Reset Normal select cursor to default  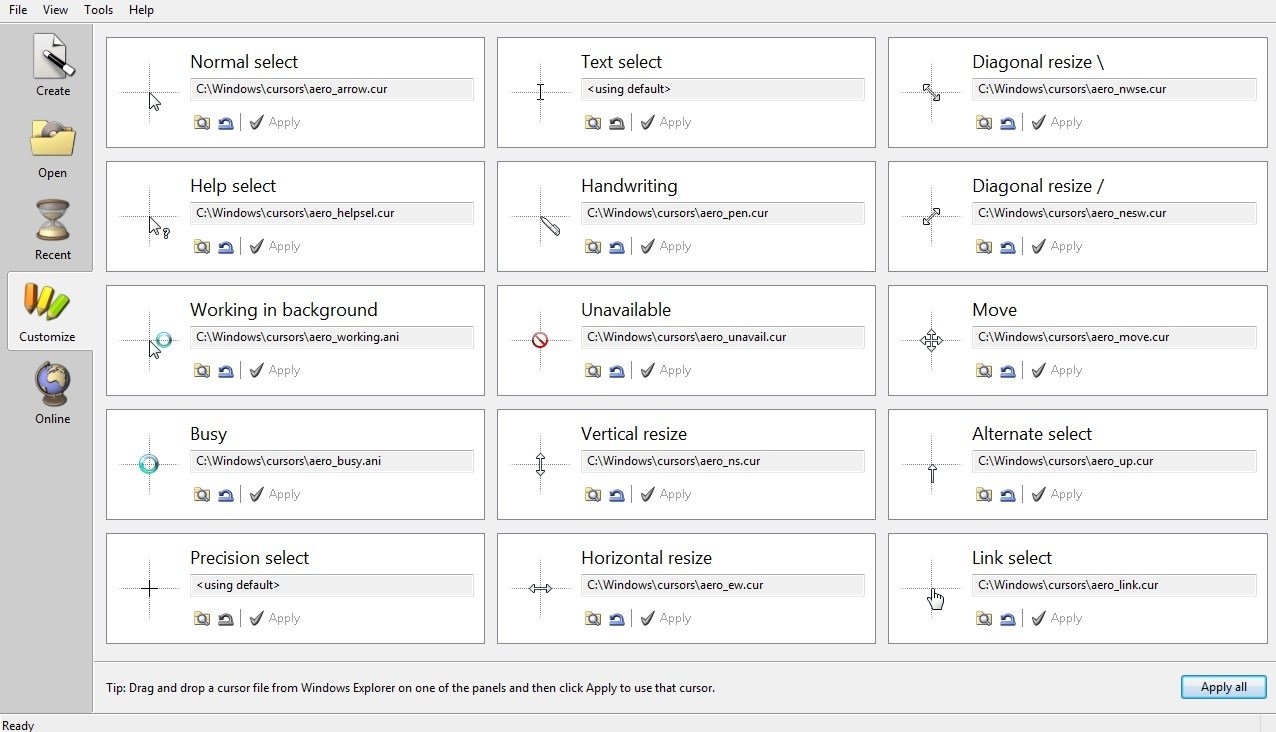226,122
